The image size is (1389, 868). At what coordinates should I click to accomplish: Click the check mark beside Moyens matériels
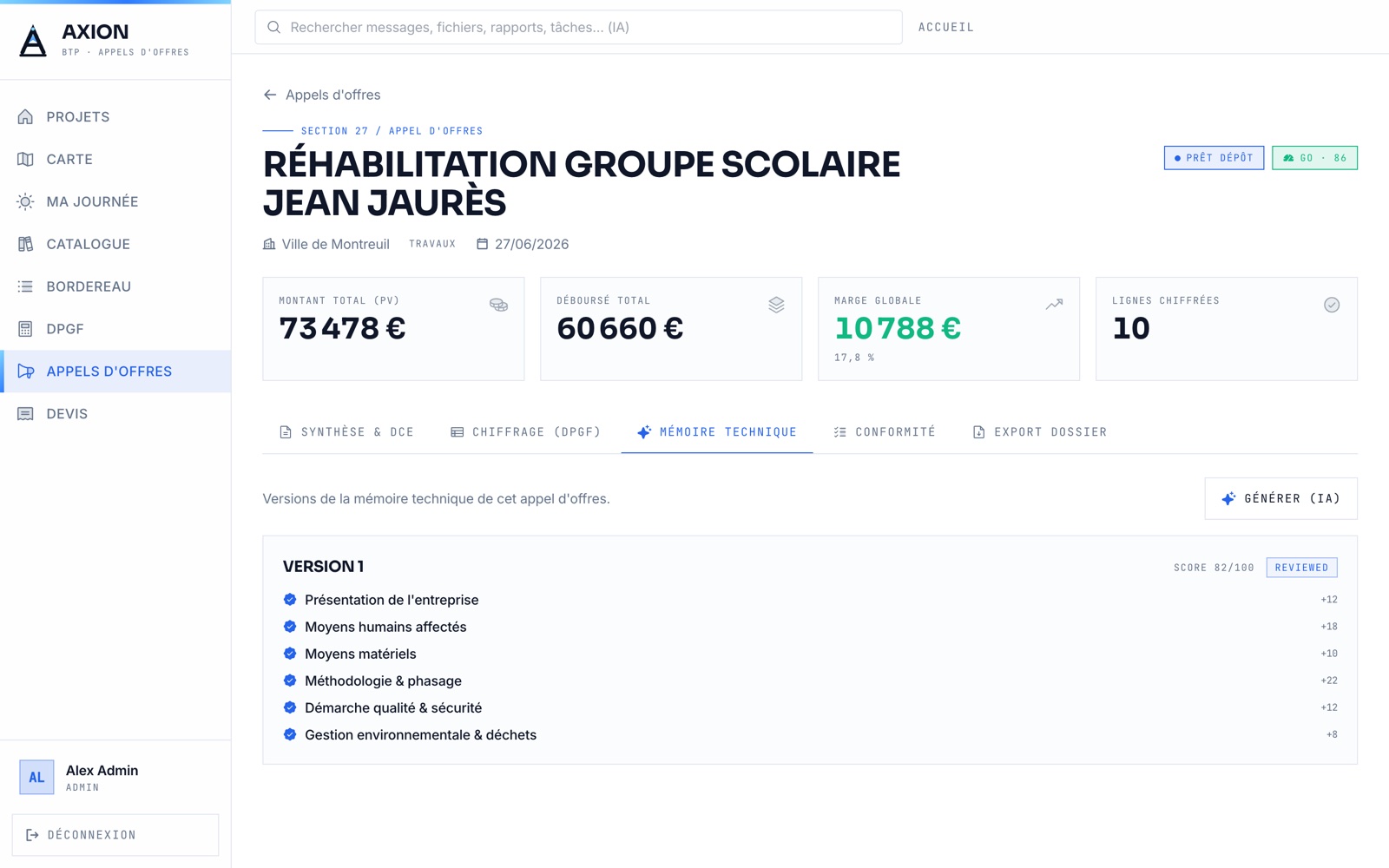[290, 654]
